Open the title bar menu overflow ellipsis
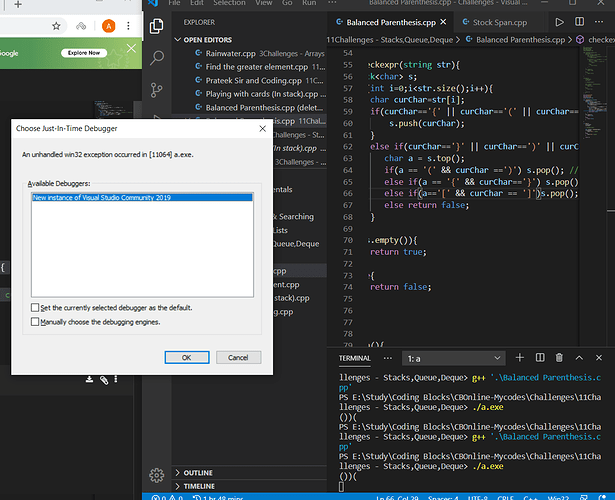 pyautogui.click(x=332, y=3)
